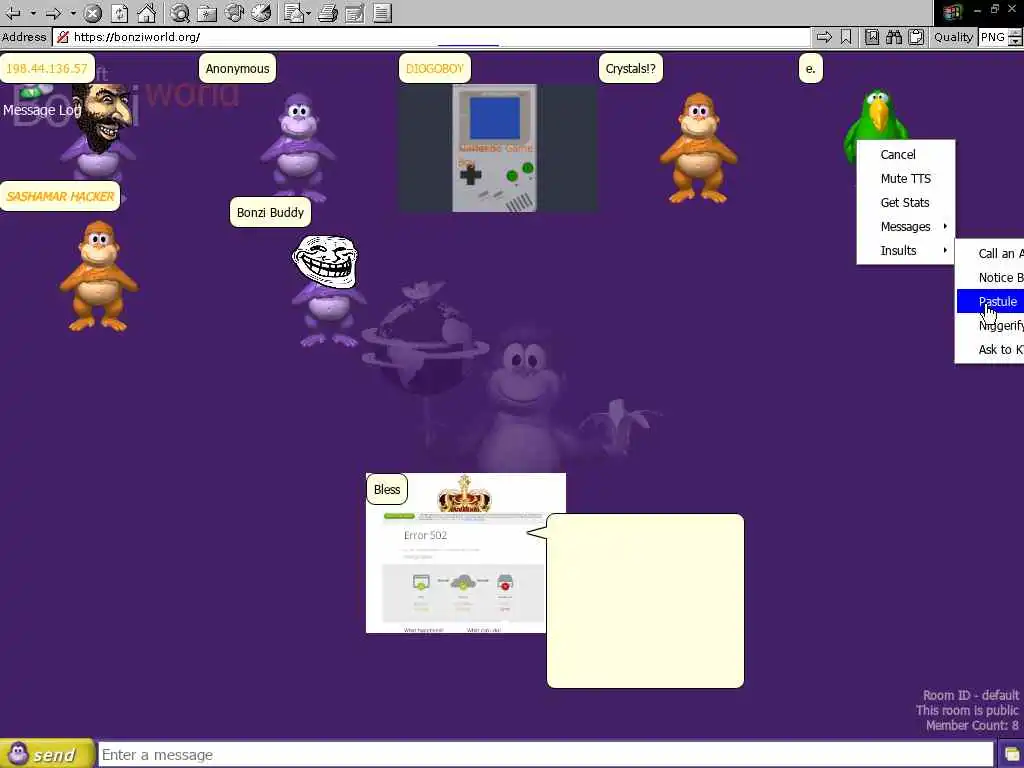
Task: Click the empty yellow speech bubble
Action: point(645,601)
